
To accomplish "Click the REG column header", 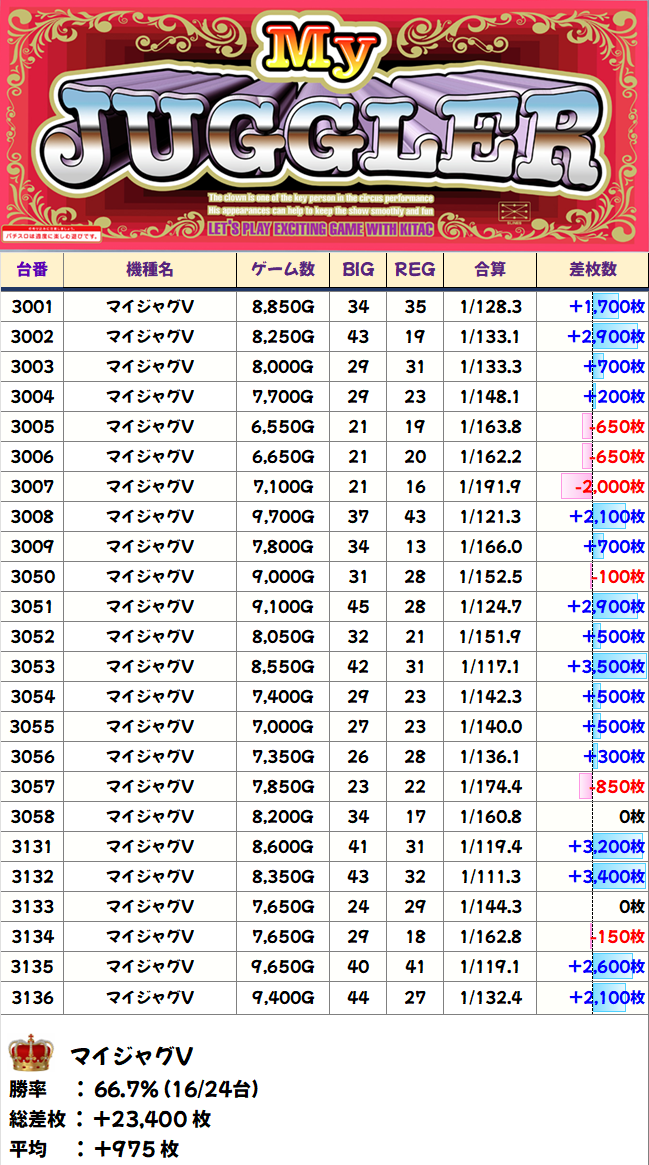I will [414, 269].
